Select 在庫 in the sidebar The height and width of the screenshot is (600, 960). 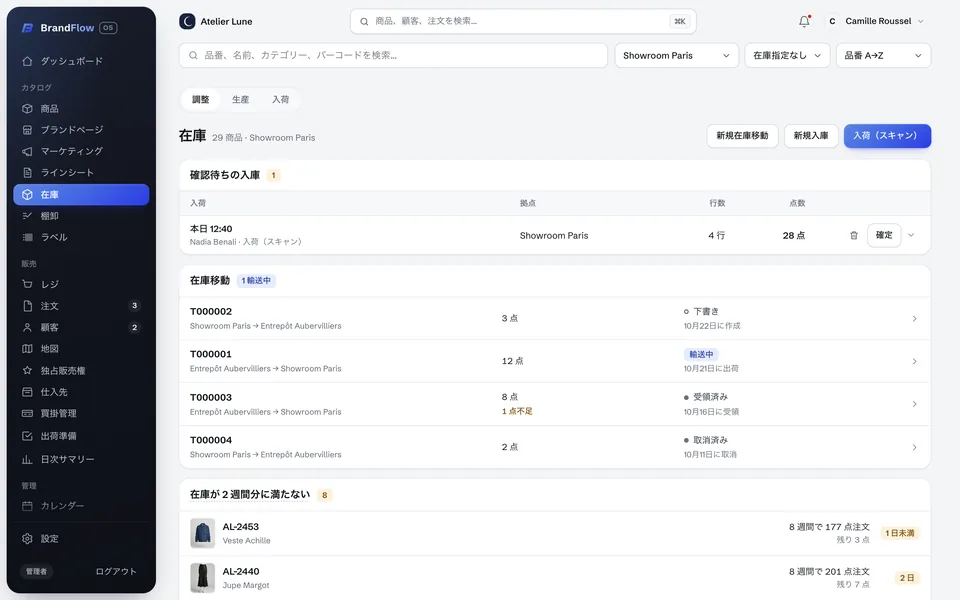81,195
